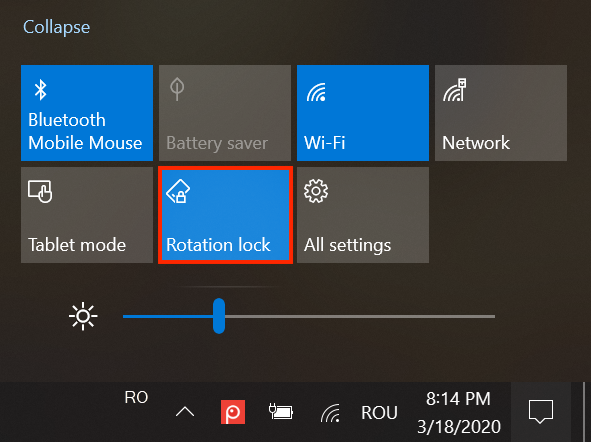Toggle the Bluetooth Mobile Mouse tile
Screen dimensions: 591x442
tap(87, 113)
